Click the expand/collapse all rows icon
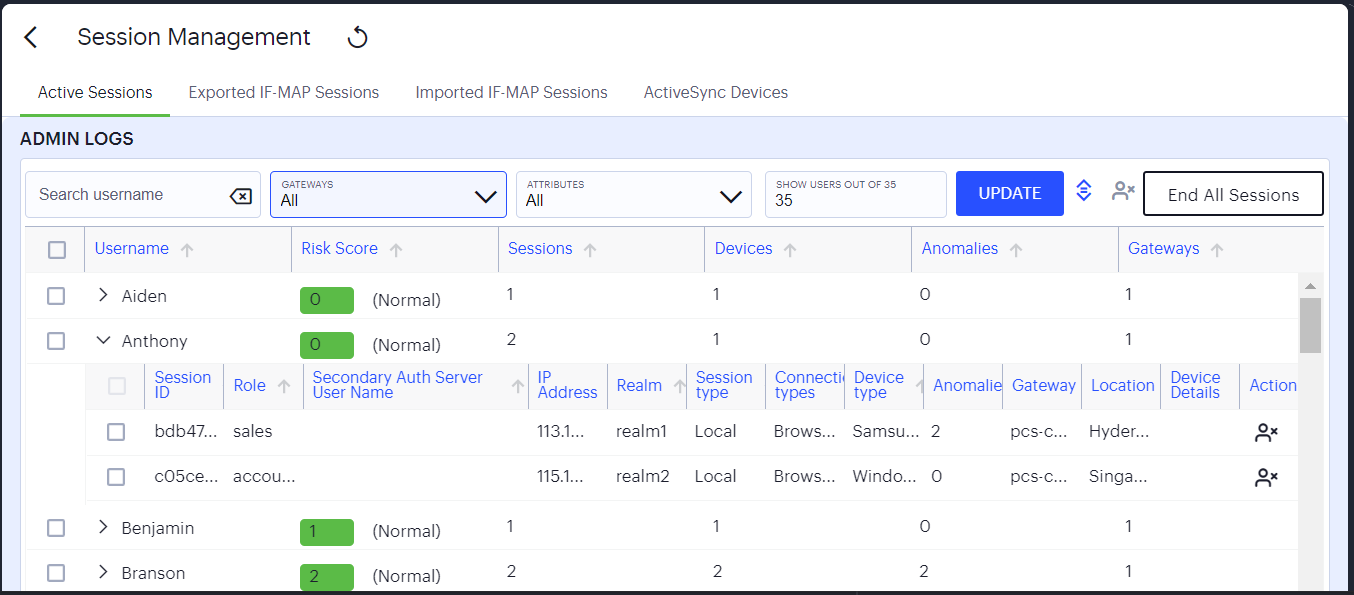Viewport: 1354px width, 595px height. pos(1083,190)
